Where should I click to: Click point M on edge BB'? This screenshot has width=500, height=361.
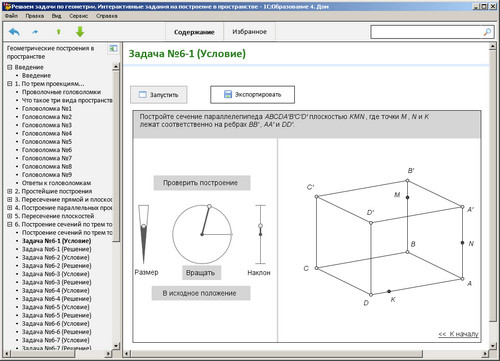pyautogui.click(x=407, y=197)
